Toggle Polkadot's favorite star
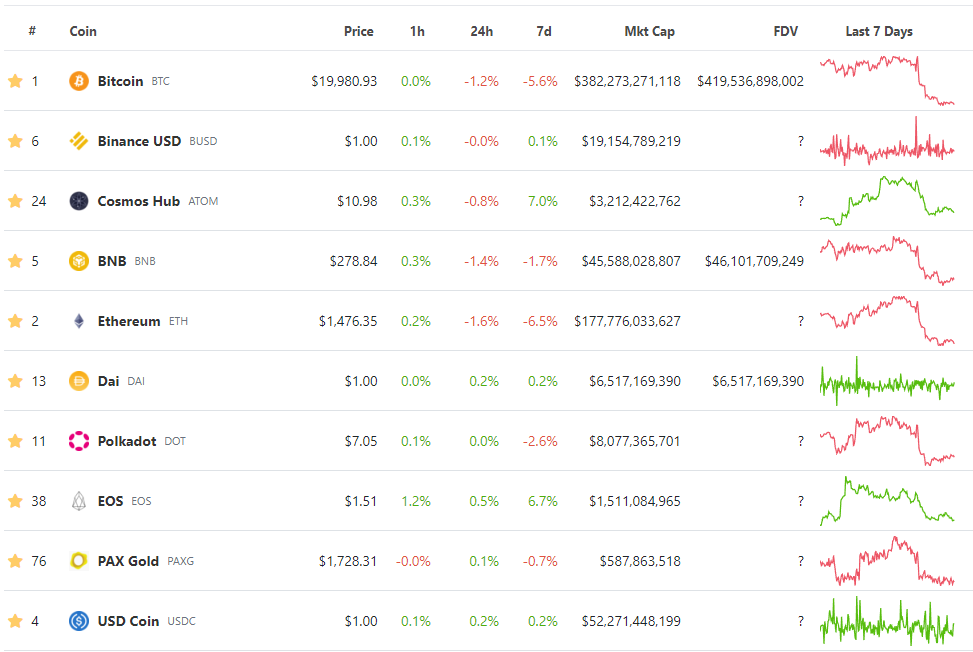This screenshot has width=973, height=652. (x=16, y=440)
